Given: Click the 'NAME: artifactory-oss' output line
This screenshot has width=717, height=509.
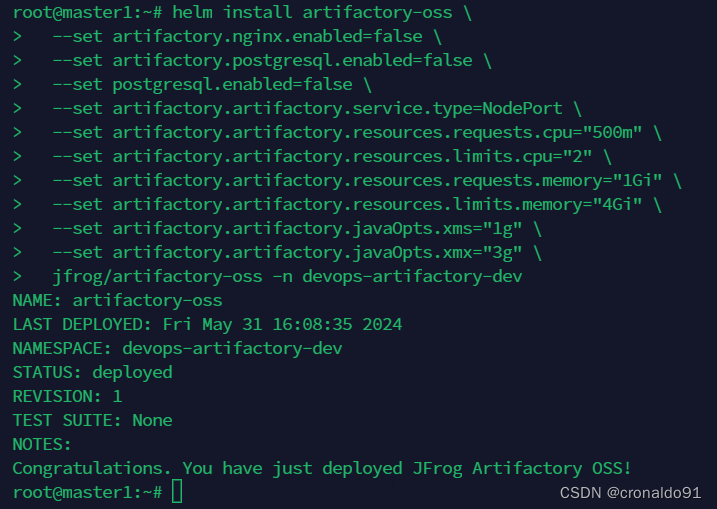Looking at the screenshot, I should pos(118,300).
